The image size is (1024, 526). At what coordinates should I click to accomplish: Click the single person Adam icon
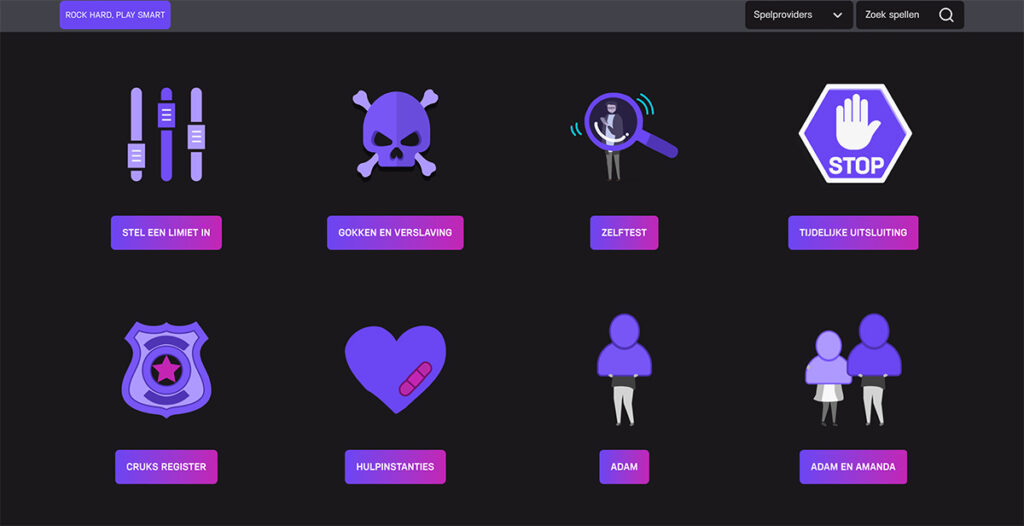point(624,370)
